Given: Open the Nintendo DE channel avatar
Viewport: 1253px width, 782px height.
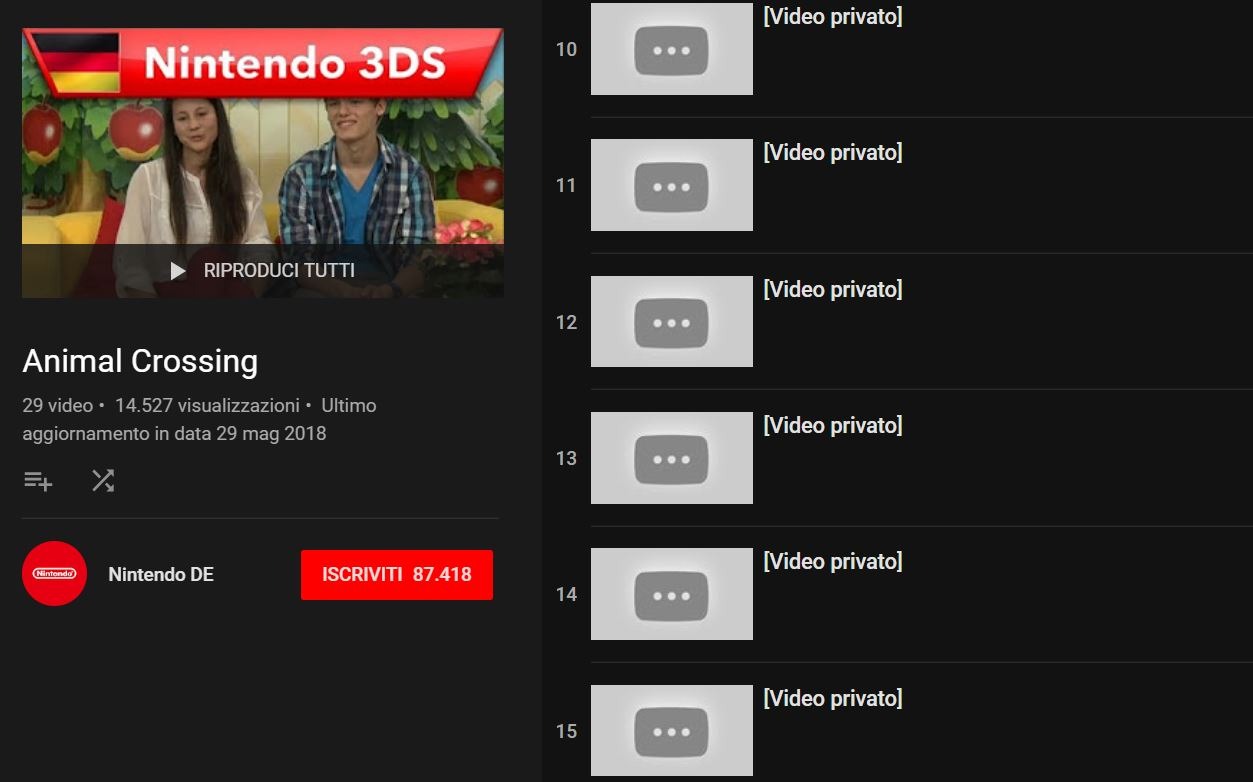Looking at the screenshot, I should [54, 574].
